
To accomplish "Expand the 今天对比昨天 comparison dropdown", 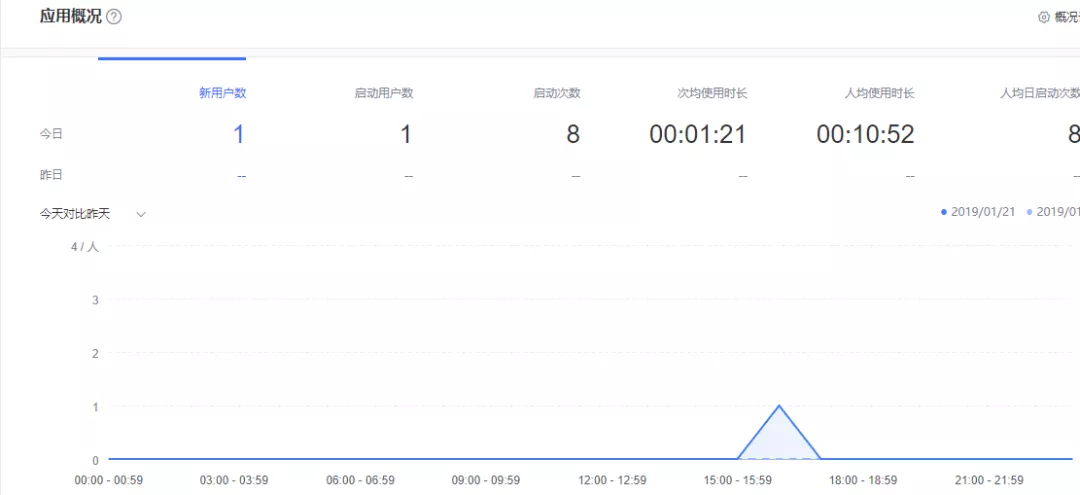I will tap(93, 214).
